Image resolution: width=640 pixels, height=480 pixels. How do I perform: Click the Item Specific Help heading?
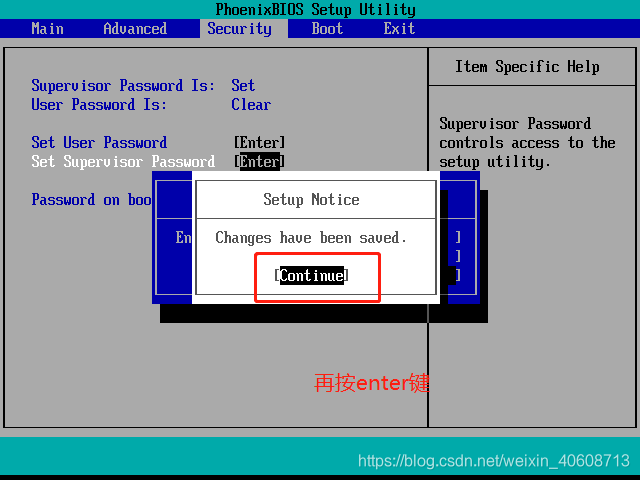527,67
